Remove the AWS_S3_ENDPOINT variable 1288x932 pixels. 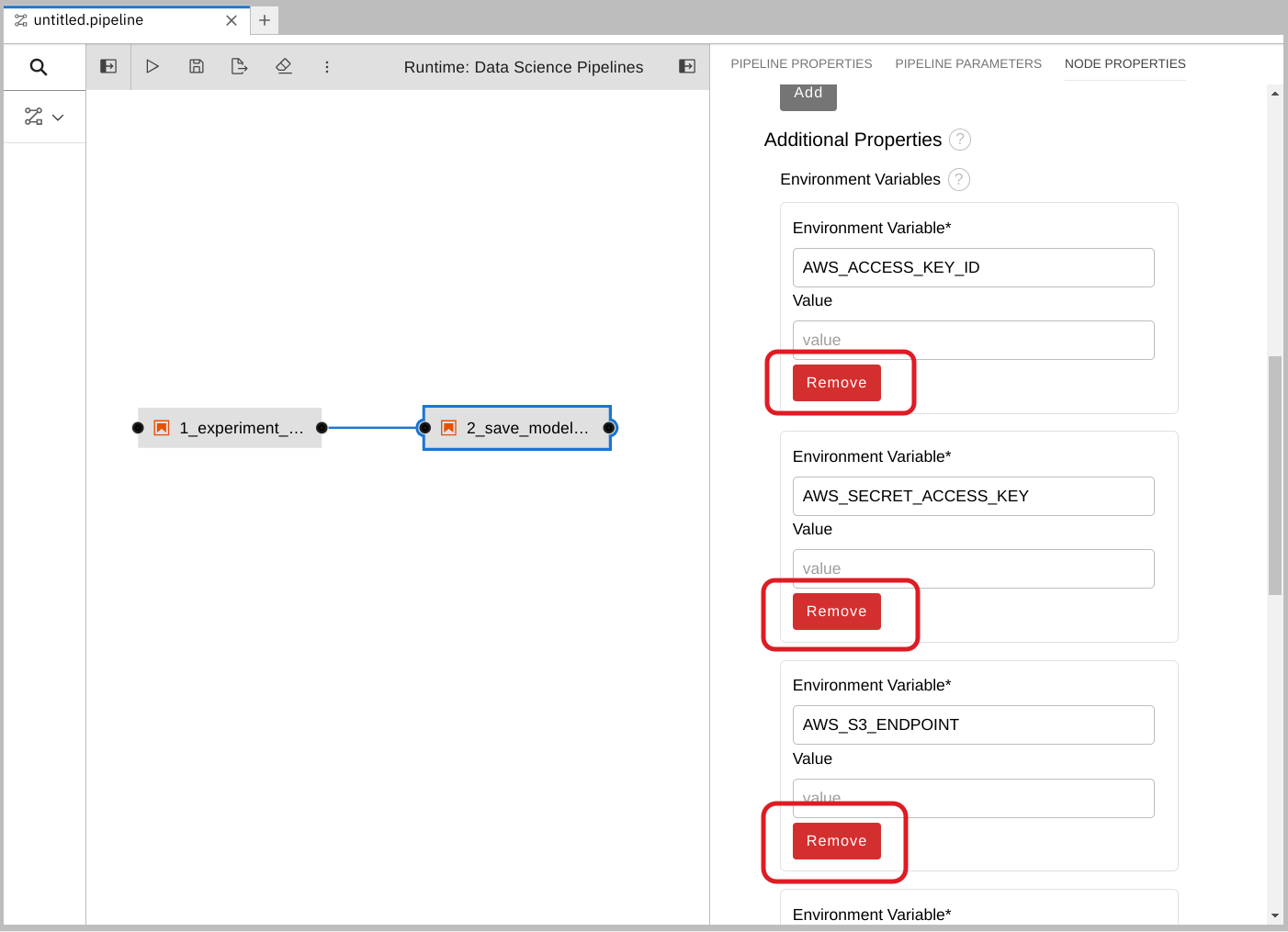click(x=836, y=841)
